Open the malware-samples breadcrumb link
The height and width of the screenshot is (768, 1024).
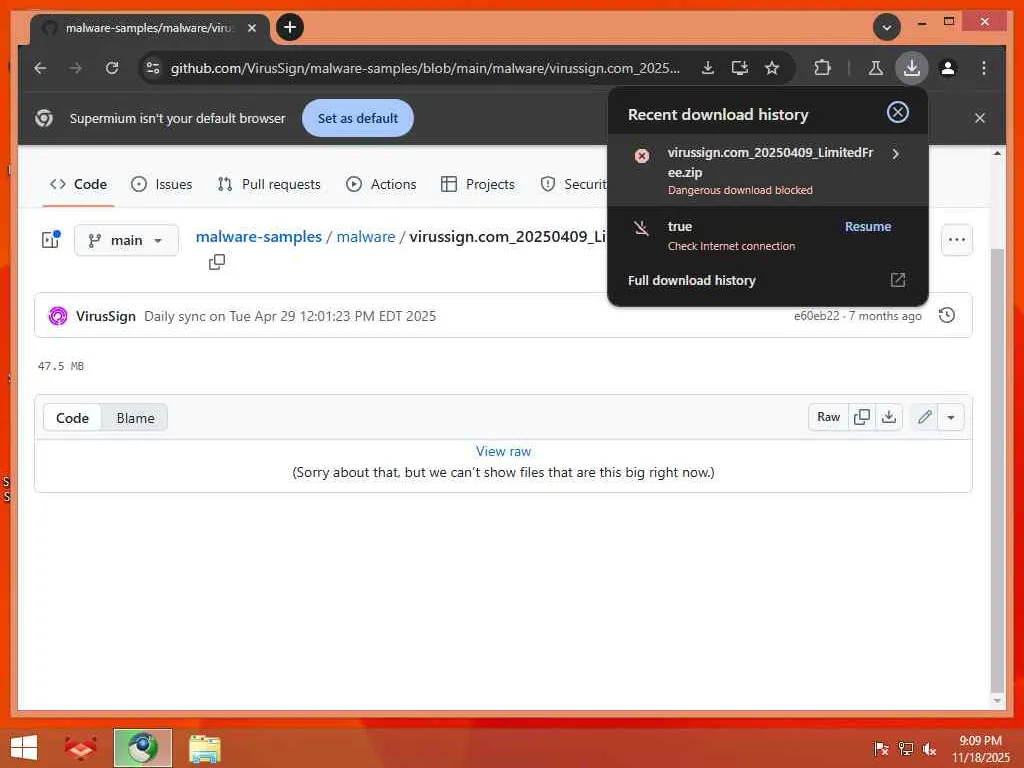(259, 236)
